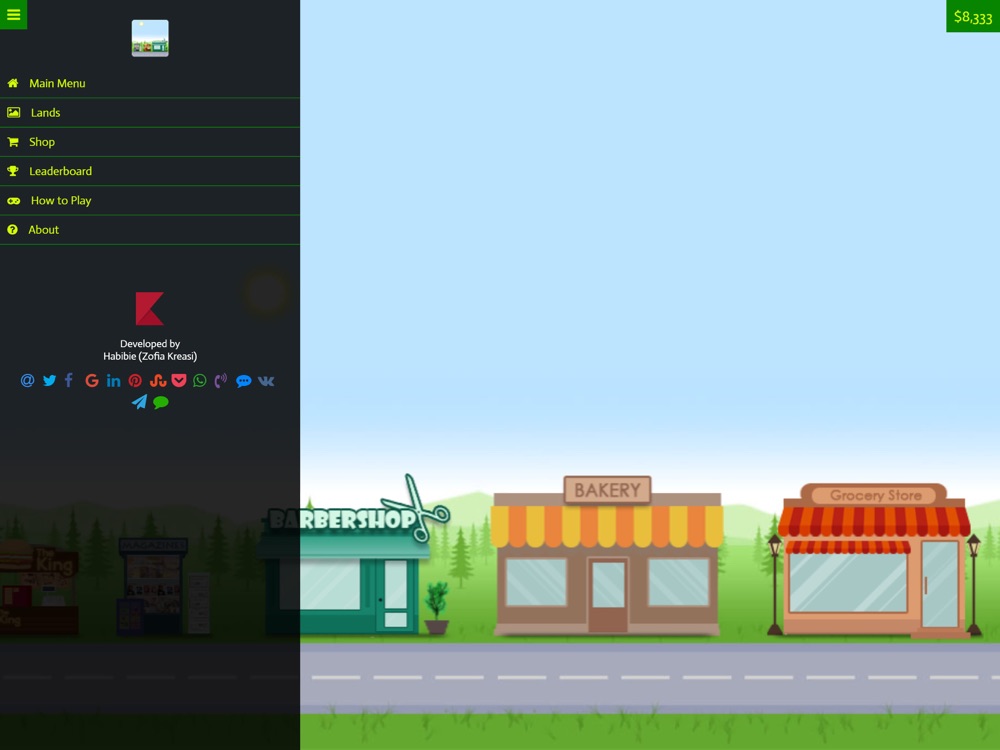Image resolution: width=1000 pixels, height=750 pixels.
Task: Share on Facebook icon
Action: point(69,381)
